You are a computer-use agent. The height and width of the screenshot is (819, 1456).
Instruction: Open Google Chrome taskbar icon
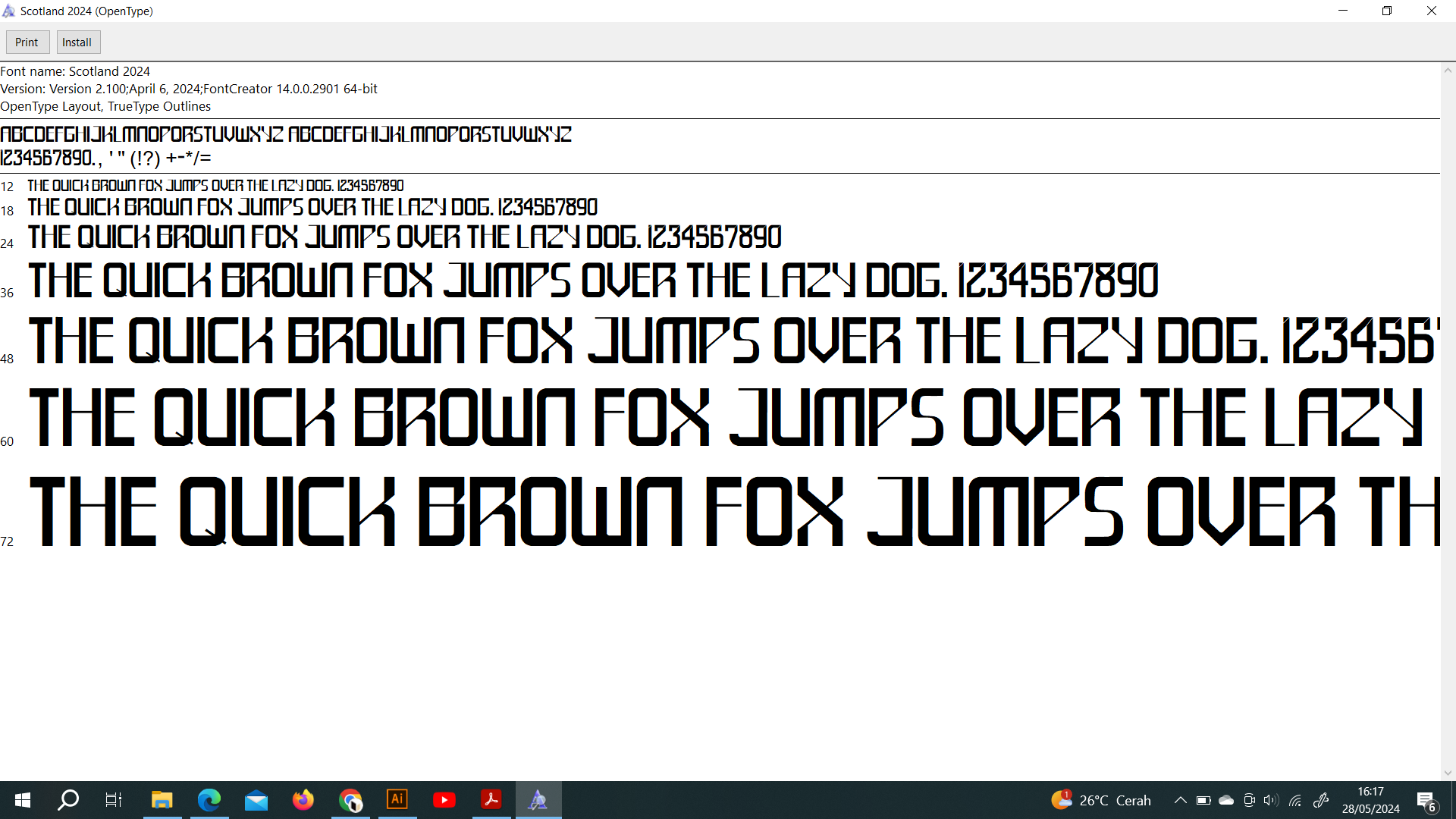pos(350,800)
